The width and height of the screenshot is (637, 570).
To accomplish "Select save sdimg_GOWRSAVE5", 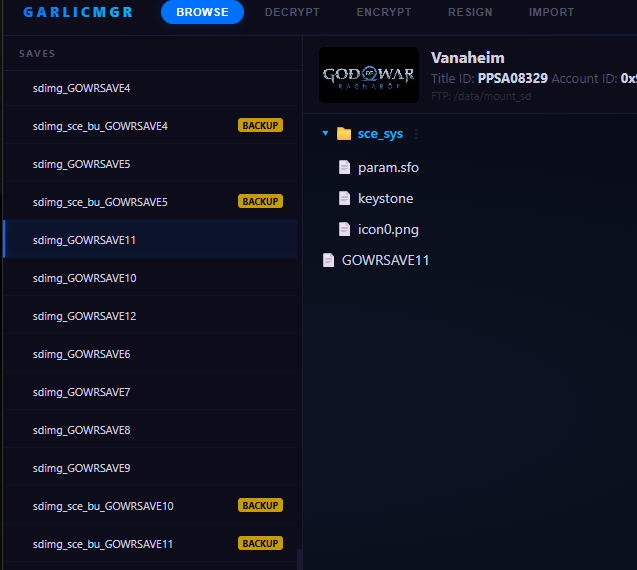I will pos(150,164).
